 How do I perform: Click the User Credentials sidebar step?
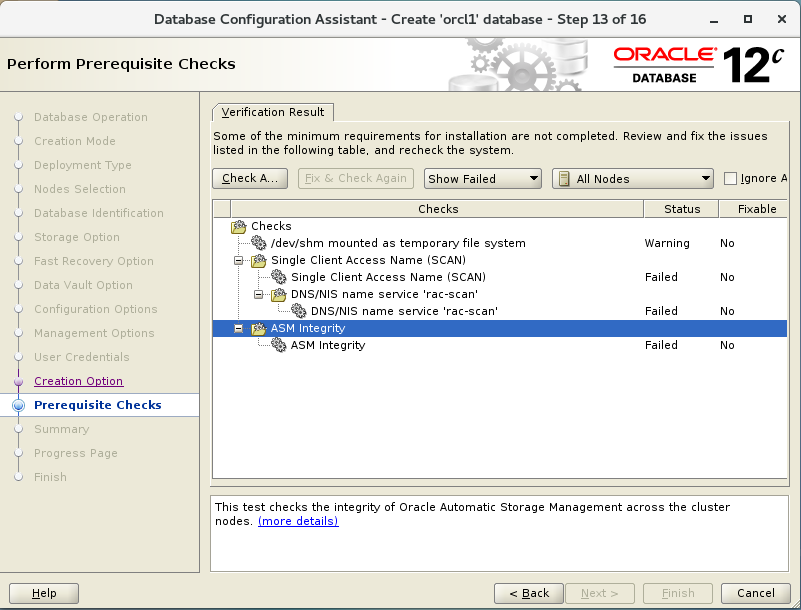point(82,357)
